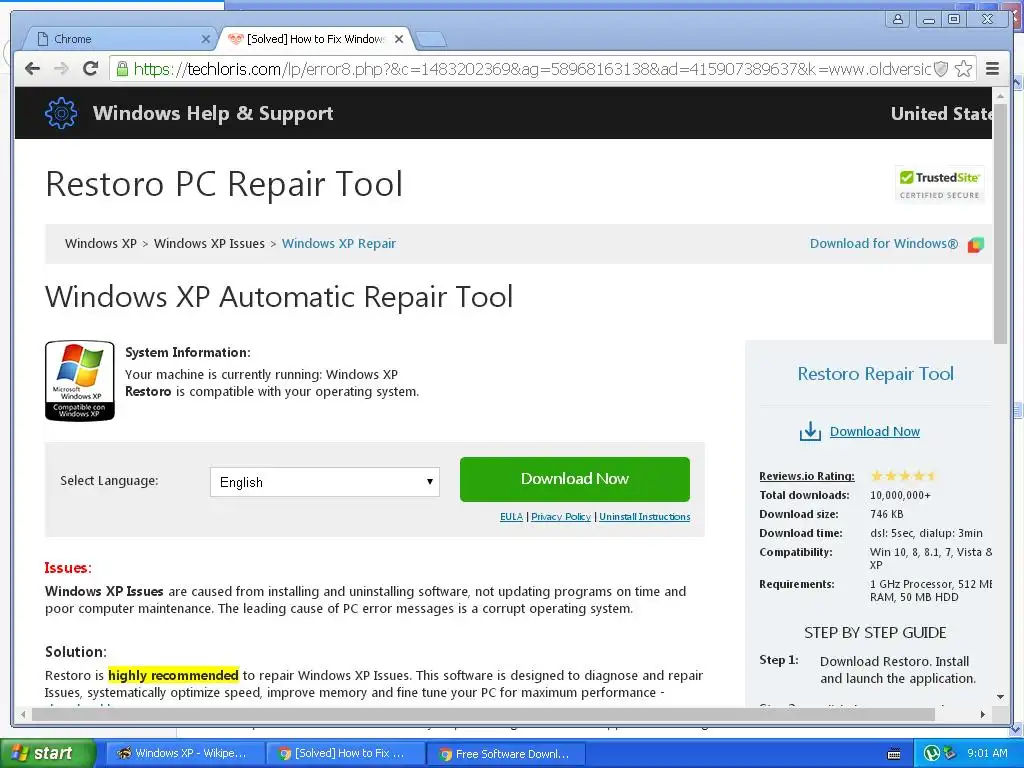1024x768 pixels.
Task: Click the second tray icon beside uTorrent
Action: (950, 754)
